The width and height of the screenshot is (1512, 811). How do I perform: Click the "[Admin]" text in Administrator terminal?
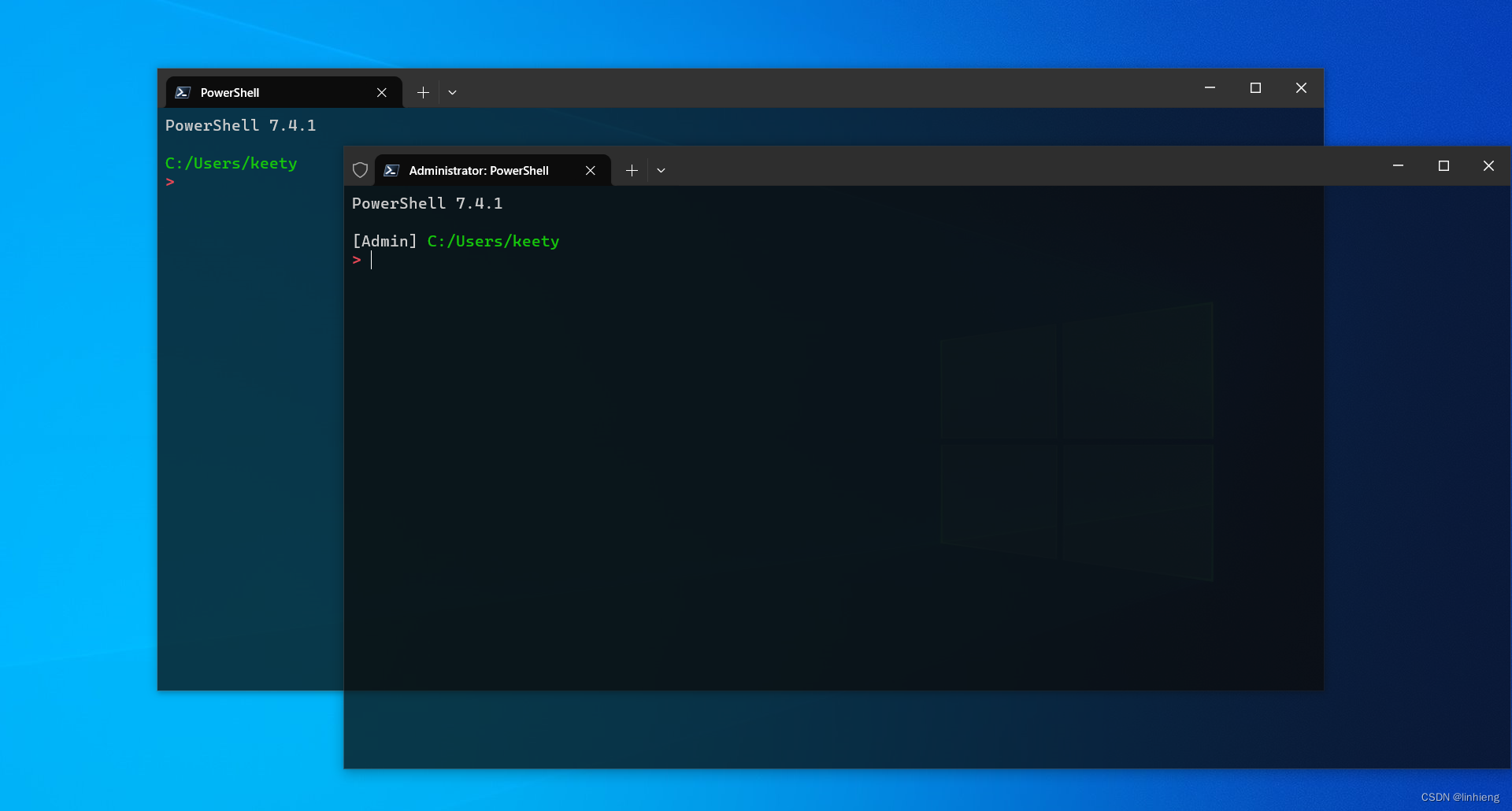(384, 241)
